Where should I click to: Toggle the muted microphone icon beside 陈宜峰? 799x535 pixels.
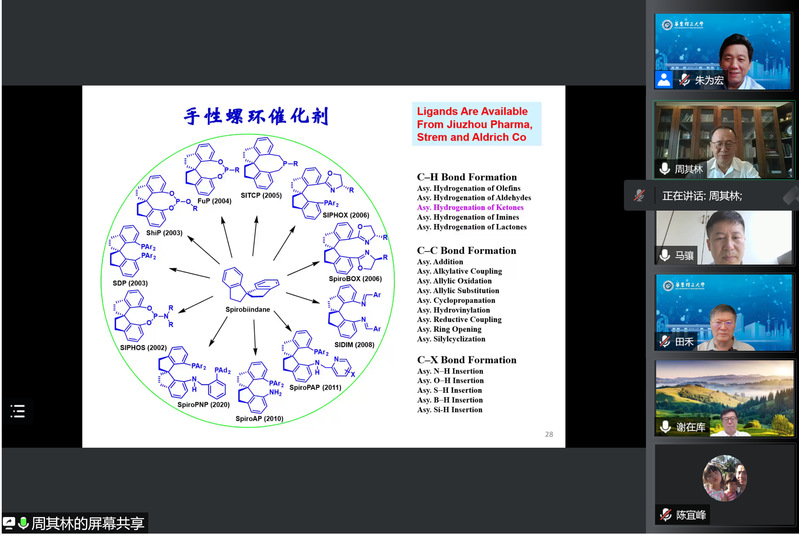[665, 514]
